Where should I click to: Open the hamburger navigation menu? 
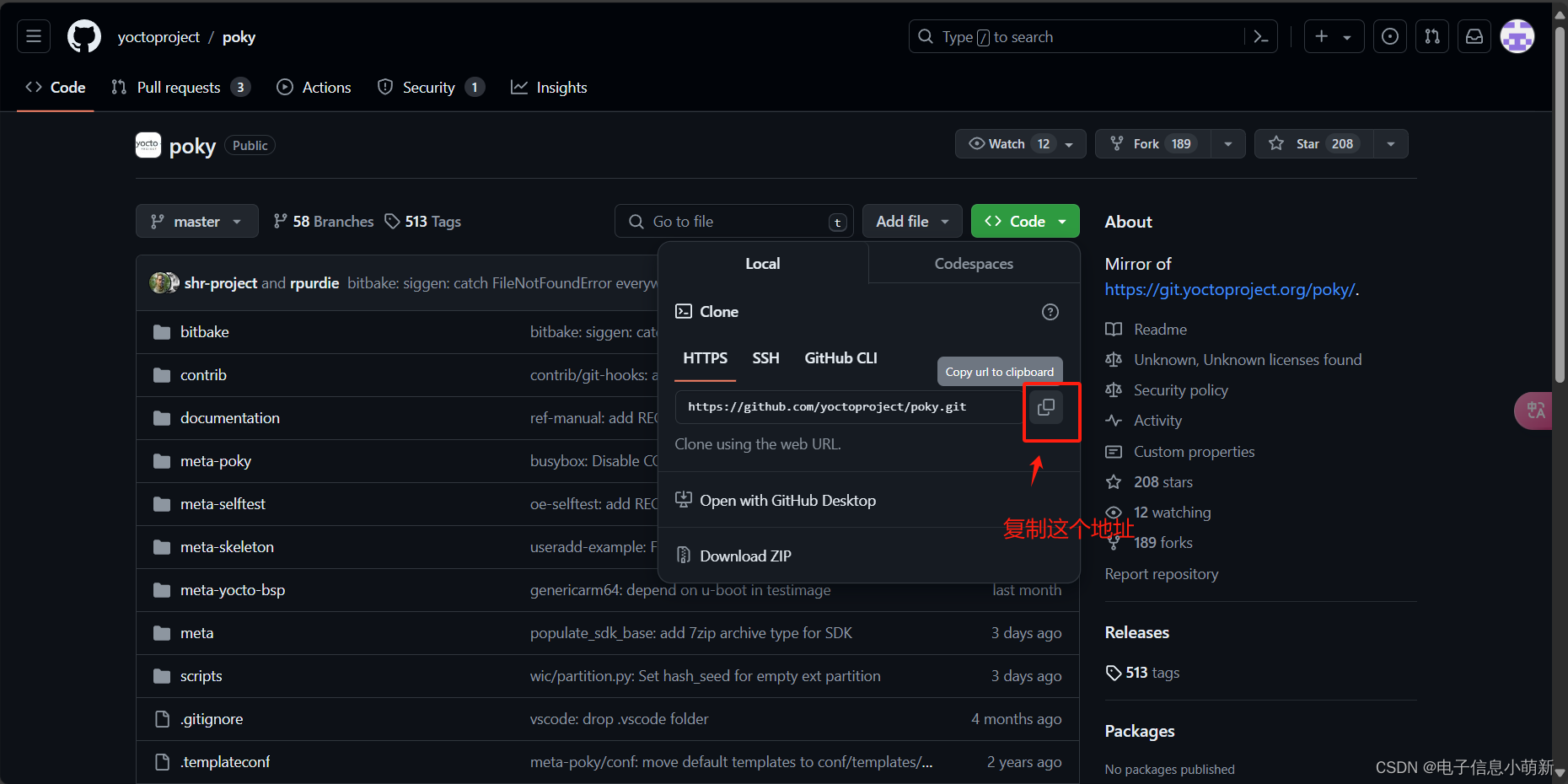pos(34,36)
